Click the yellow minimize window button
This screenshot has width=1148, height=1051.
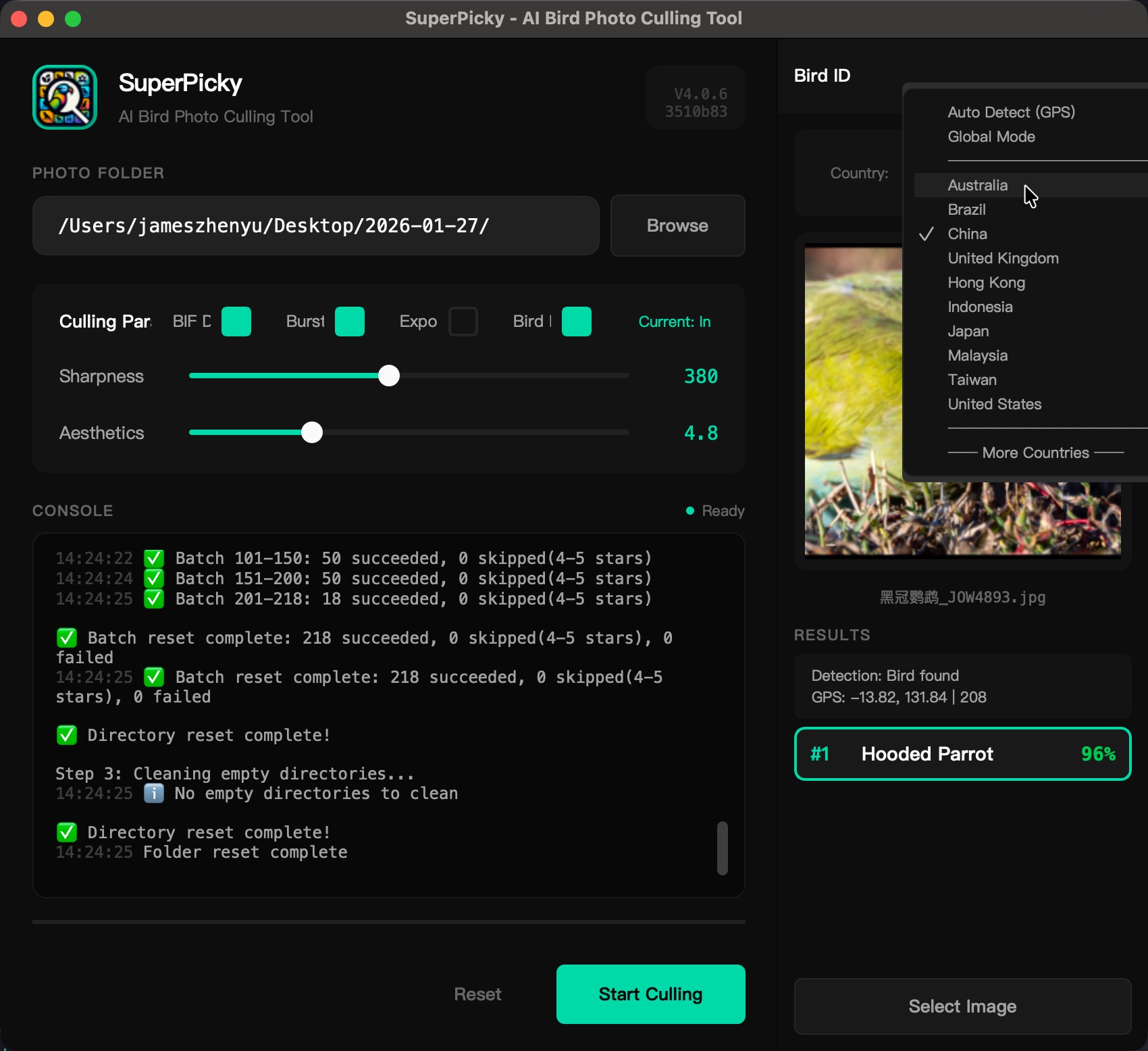pyautogui.click(x=46, y=19)
